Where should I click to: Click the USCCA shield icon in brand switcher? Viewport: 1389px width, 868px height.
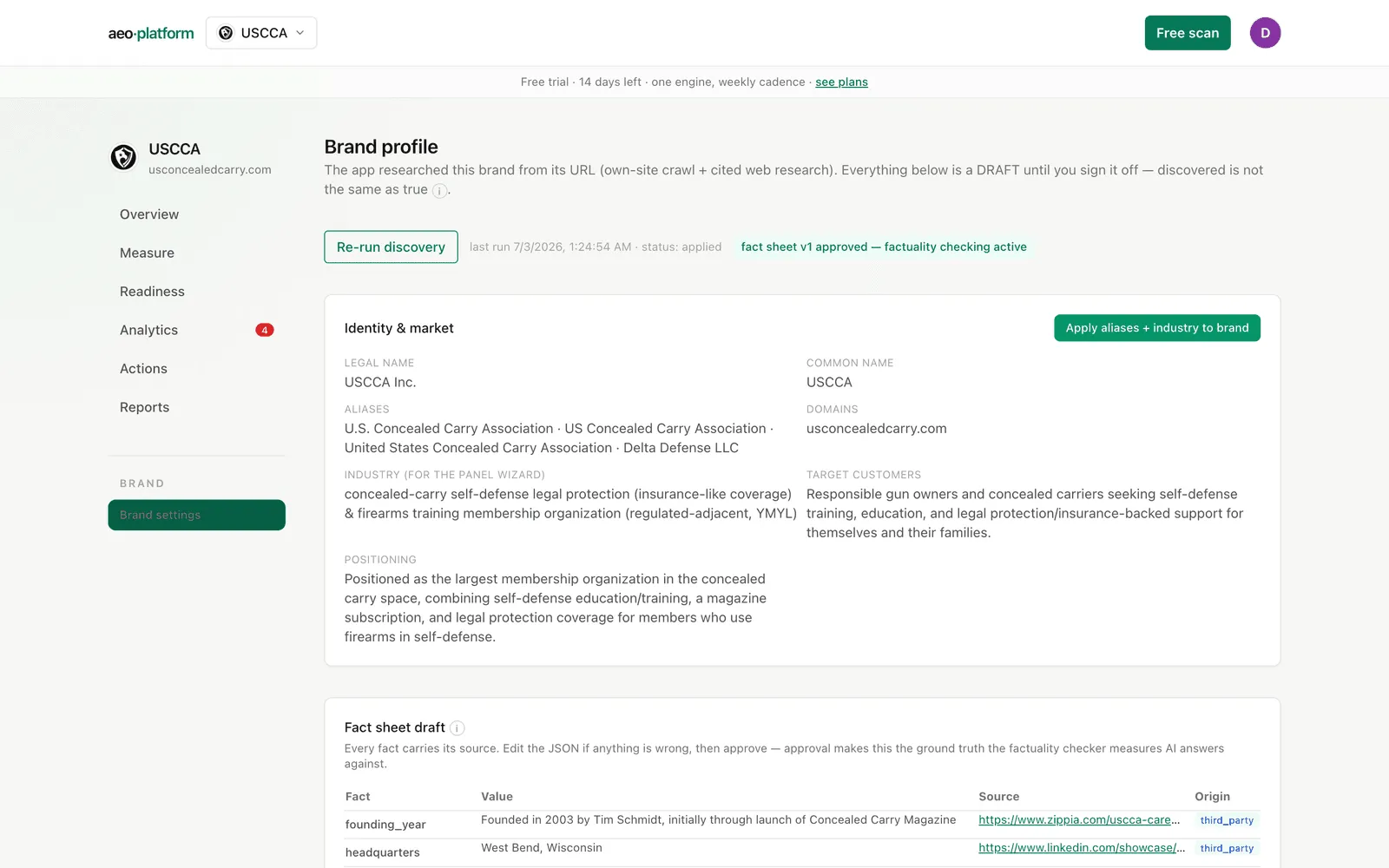tap(226, 33)
